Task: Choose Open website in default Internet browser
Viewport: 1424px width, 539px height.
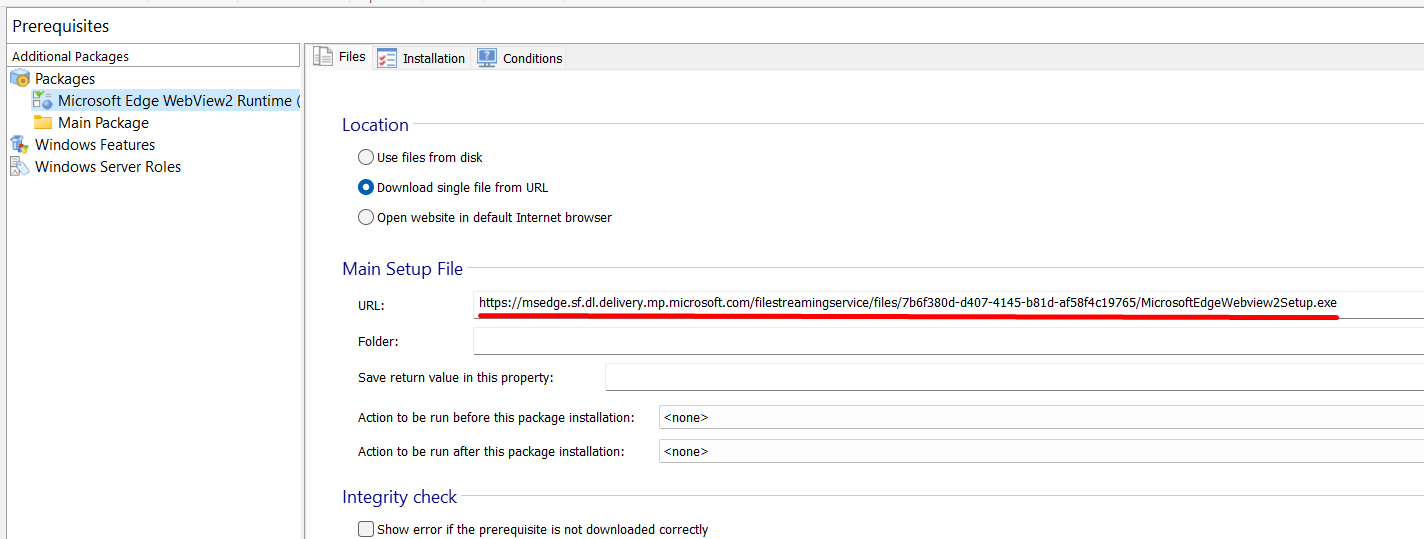Action: click(x=366, y=217)
